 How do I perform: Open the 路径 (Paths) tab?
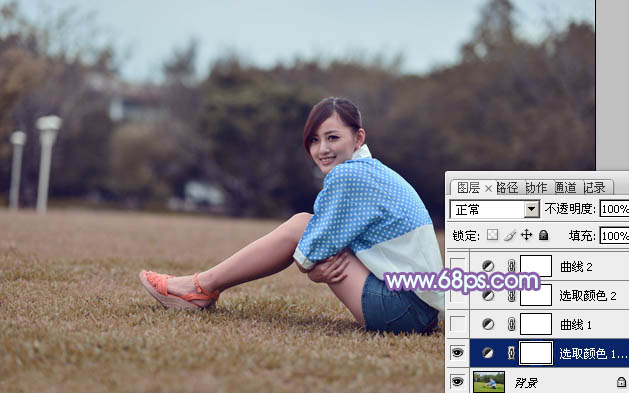click(x=507, y=187)
